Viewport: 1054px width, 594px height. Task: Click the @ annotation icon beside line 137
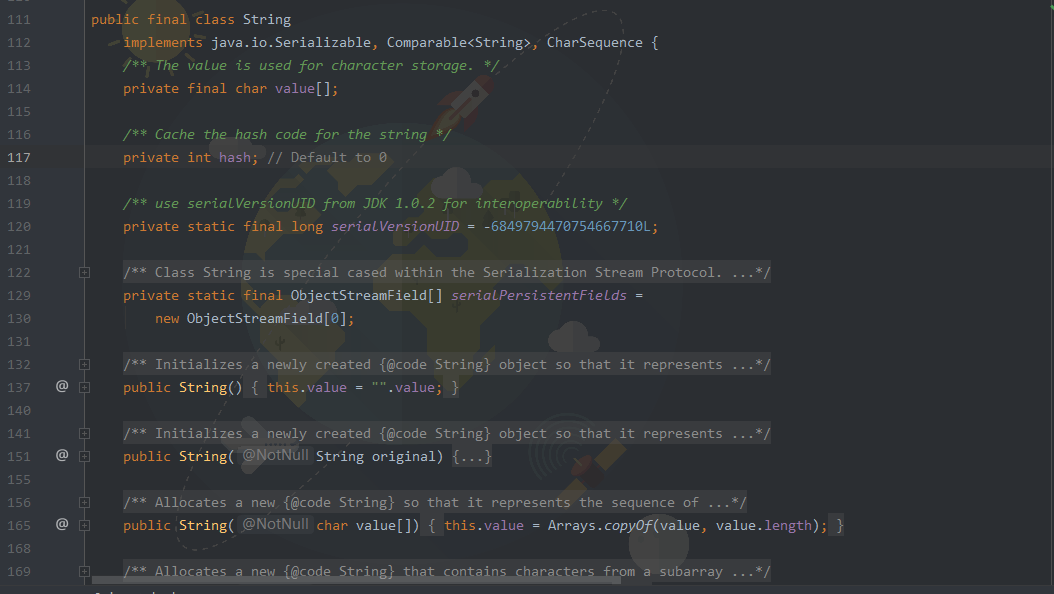click(x=61, y=387)
